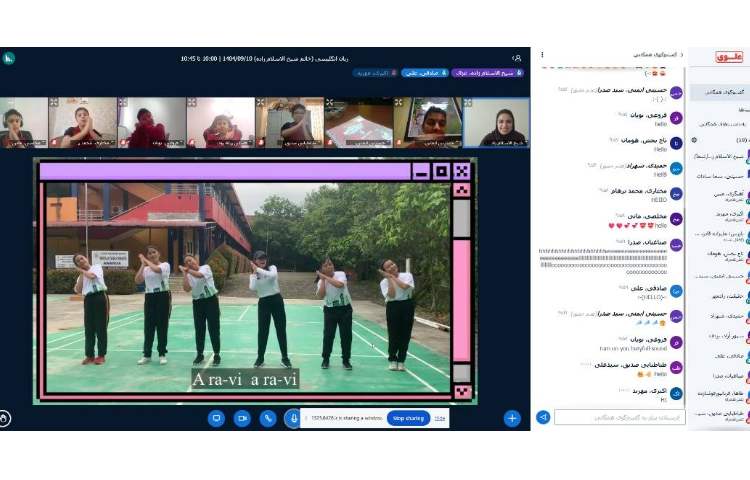Click the highlighted presenter webcam thumbnail
Image resolution: width=750 pixels, height=480 pixels.
point(496,122)
